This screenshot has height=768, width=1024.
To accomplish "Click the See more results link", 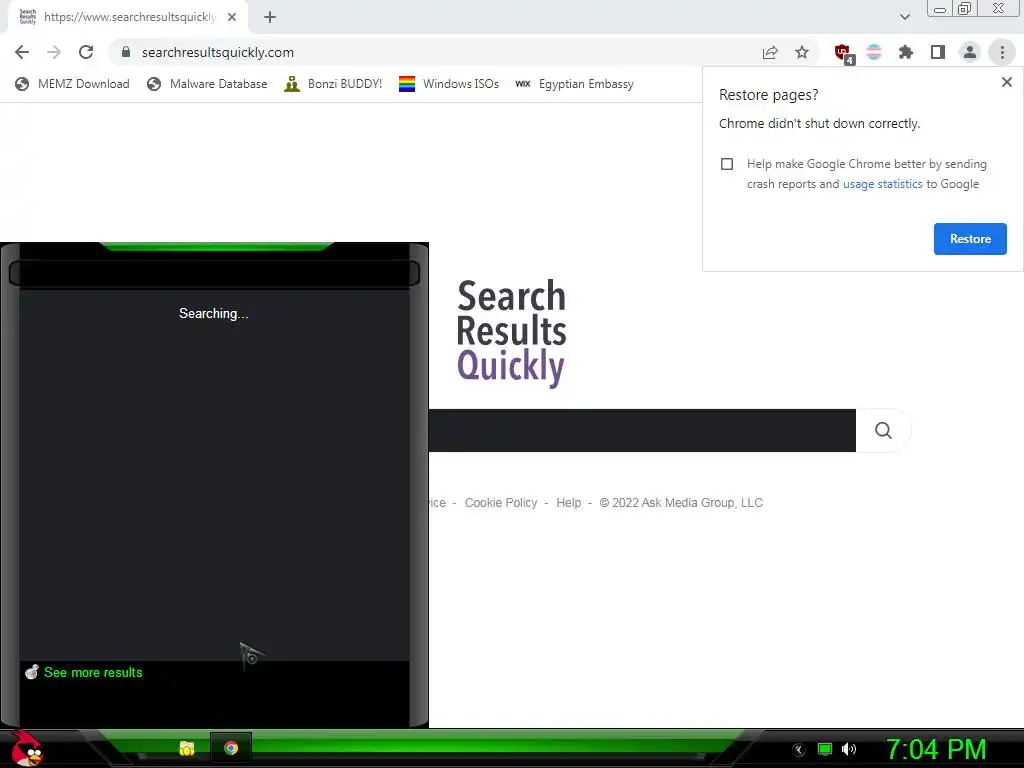I will pos(93,673).
